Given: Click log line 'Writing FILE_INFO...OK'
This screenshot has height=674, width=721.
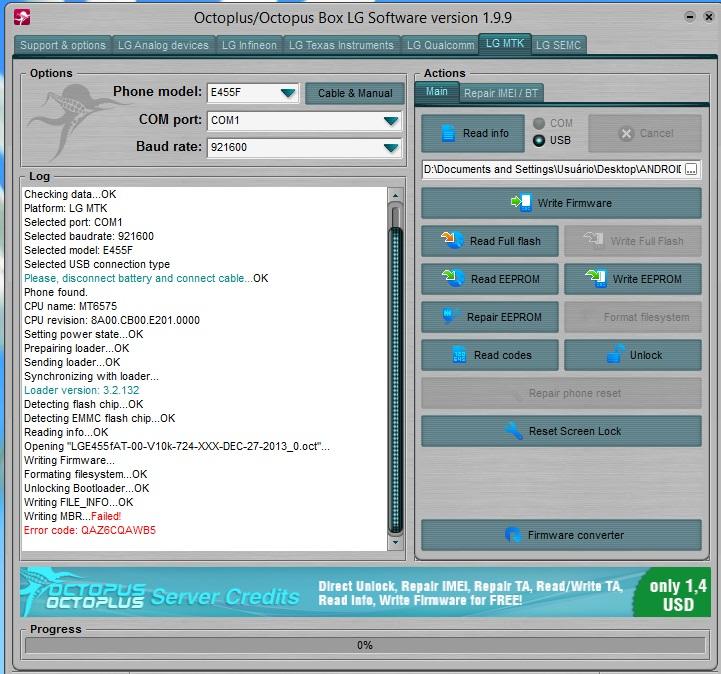Looking at the screenshot, I should click(78, 502).
